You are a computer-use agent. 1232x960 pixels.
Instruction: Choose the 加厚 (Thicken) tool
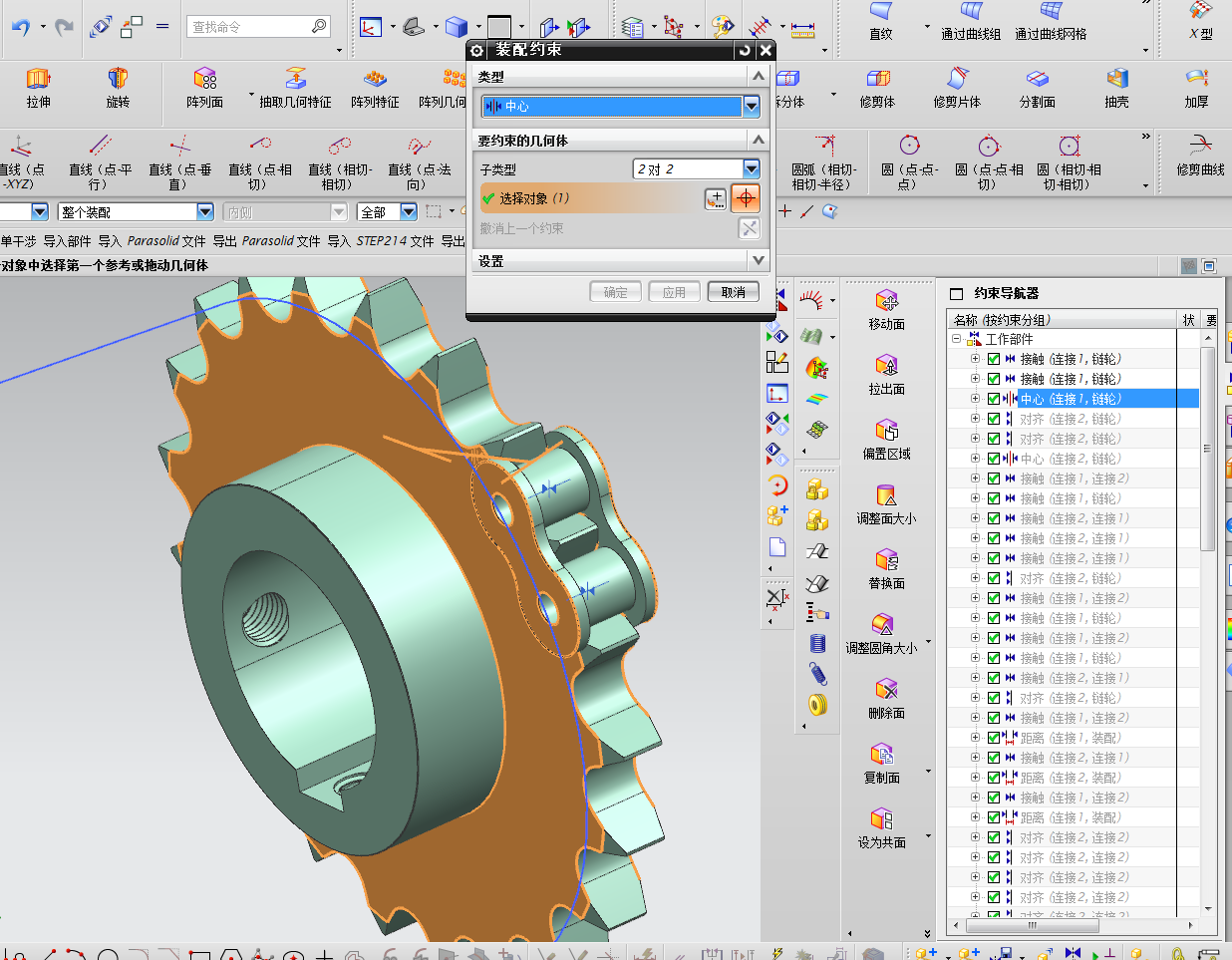point(1196,87)
